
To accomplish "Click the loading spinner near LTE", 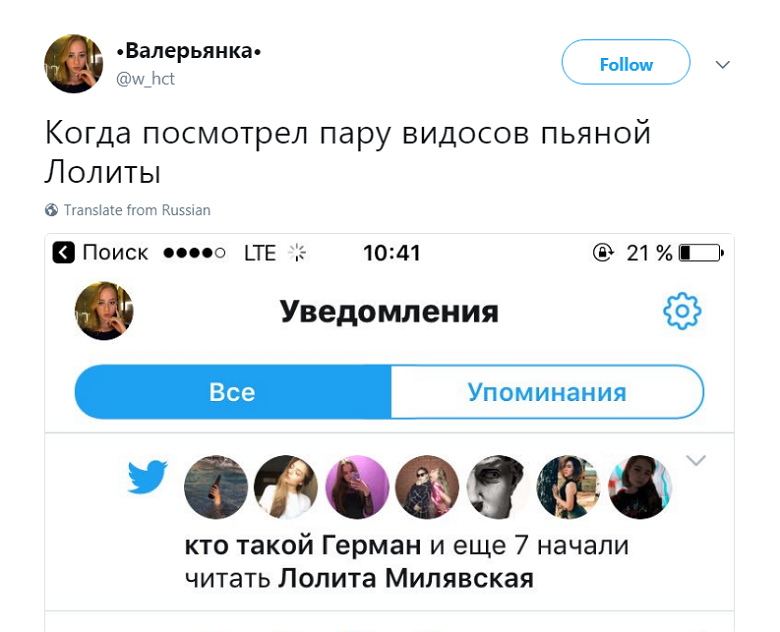I will click(x=297, y=253).
